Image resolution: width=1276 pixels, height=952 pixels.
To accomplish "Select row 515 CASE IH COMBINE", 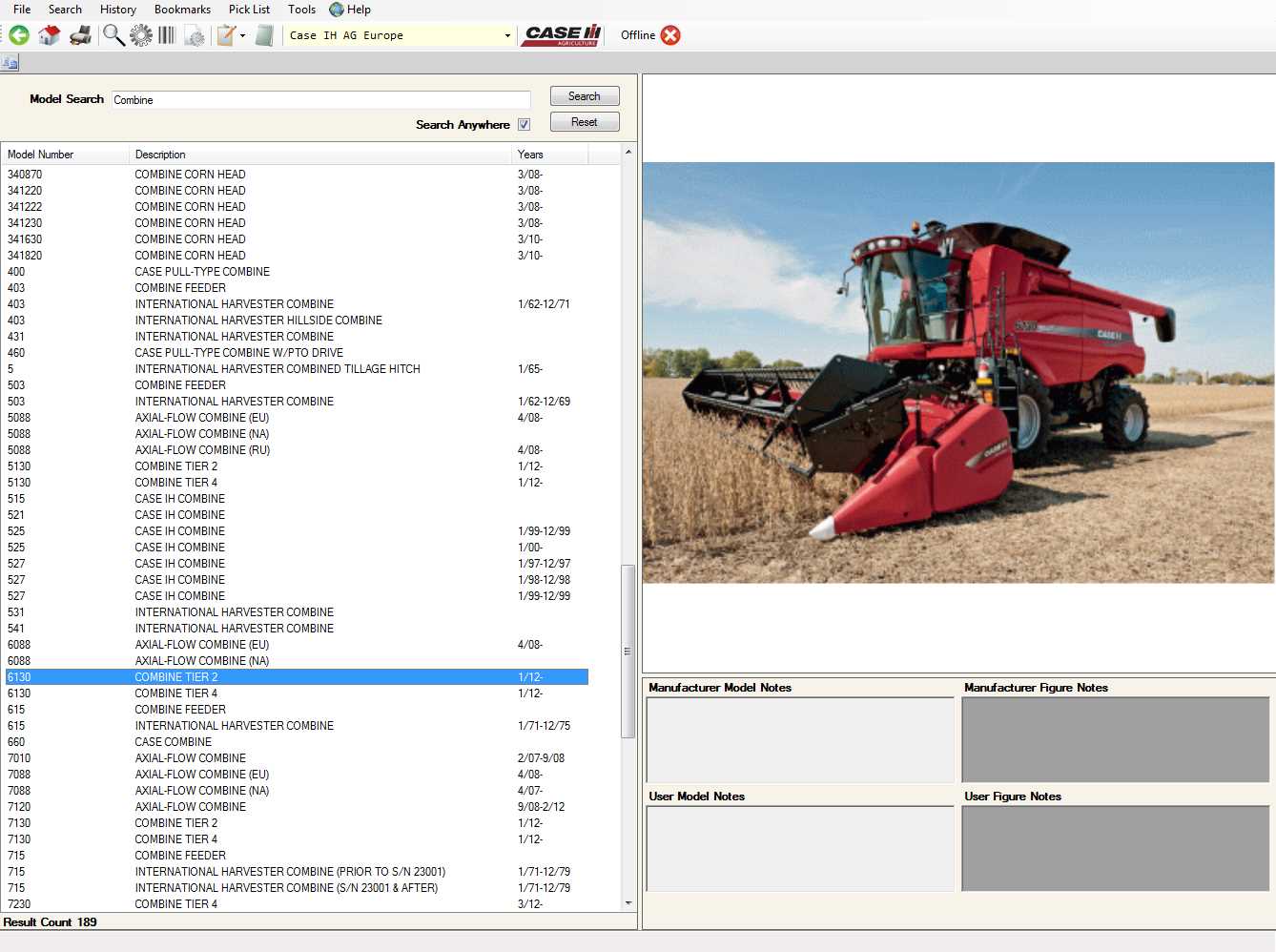I will pos(296,499).
